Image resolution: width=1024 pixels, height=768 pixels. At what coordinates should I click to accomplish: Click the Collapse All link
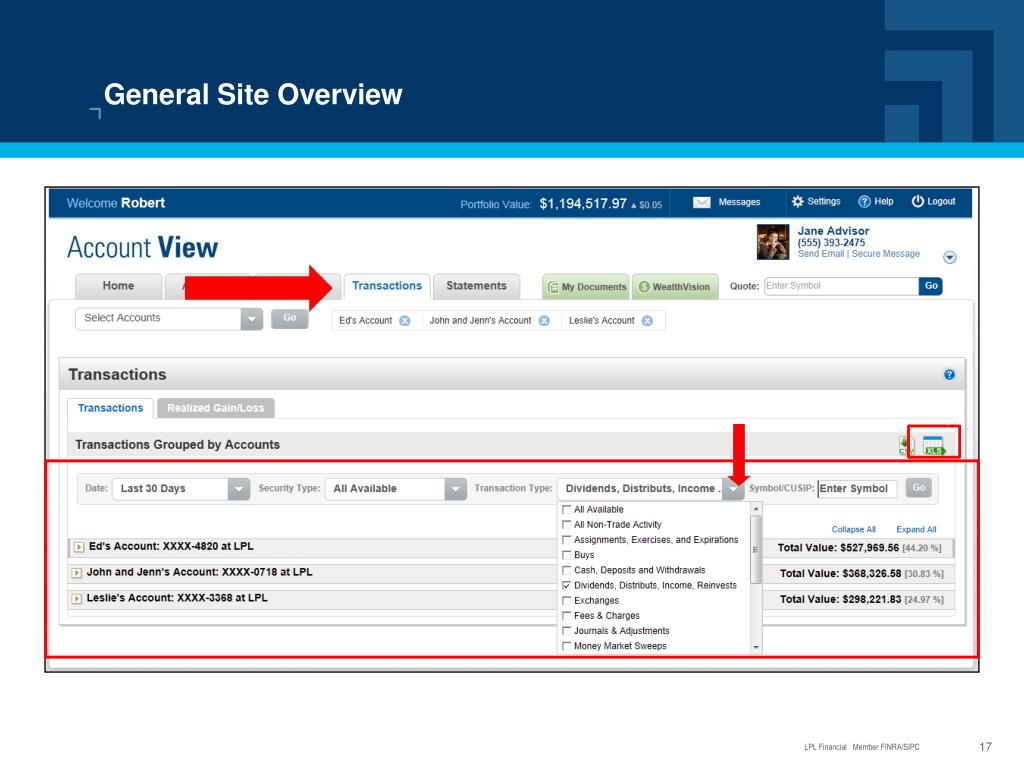[x=854, y=530]
